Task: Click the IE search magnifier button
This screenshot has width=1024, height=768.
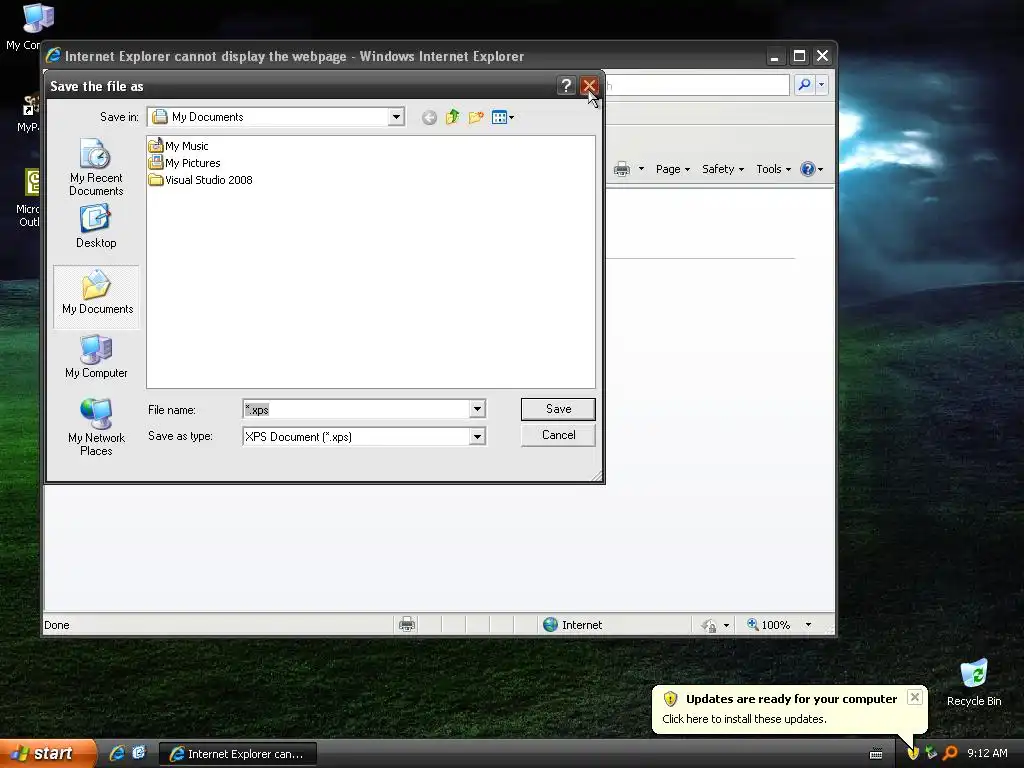Action: coord(805,85)
